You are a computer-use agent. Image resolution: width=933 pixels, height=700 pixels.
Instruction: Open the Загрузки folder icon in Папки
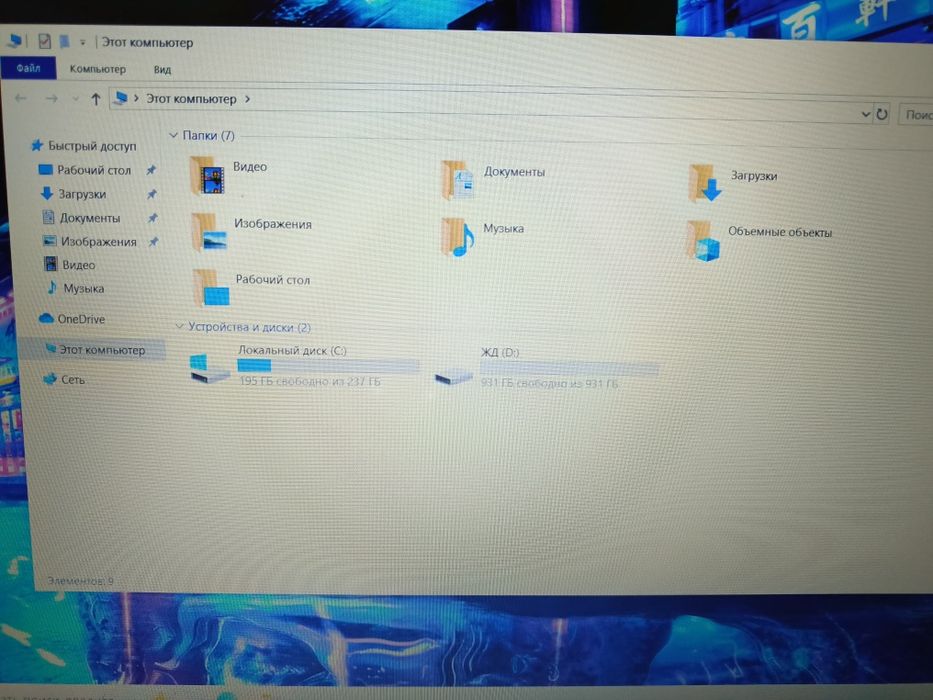coord(705,183)
